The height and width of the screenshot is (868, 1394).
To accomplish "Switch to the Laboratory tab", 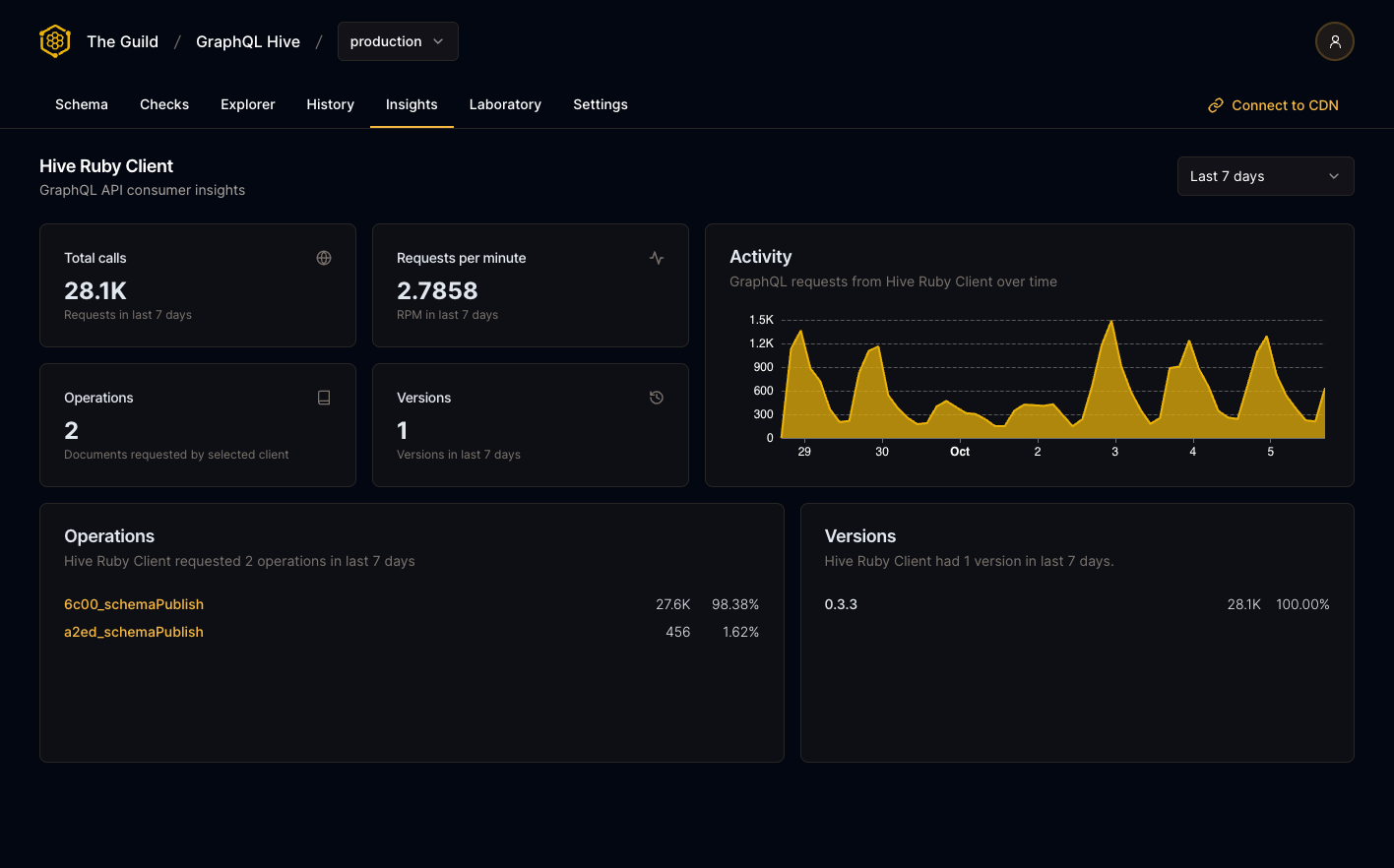I will [x=505, y=104].
